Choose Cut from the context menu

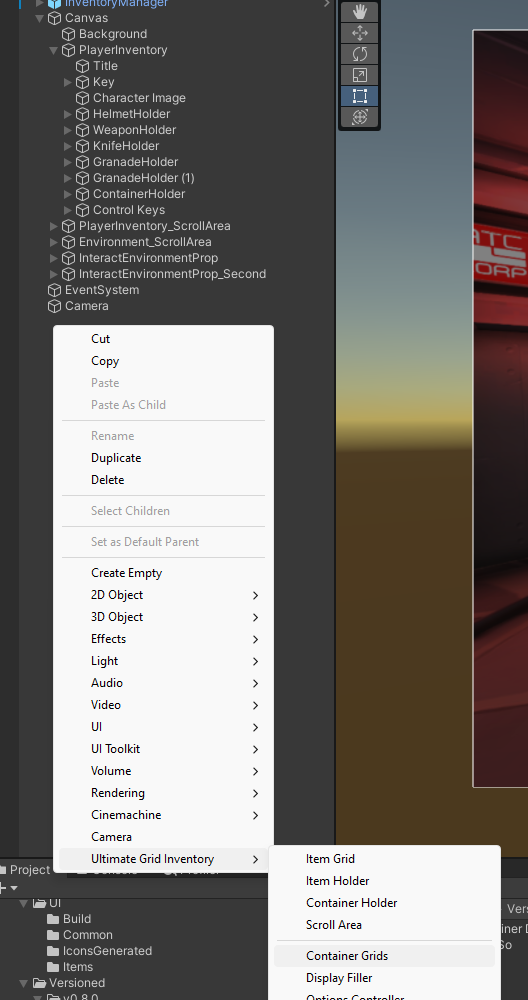point(163,339)
